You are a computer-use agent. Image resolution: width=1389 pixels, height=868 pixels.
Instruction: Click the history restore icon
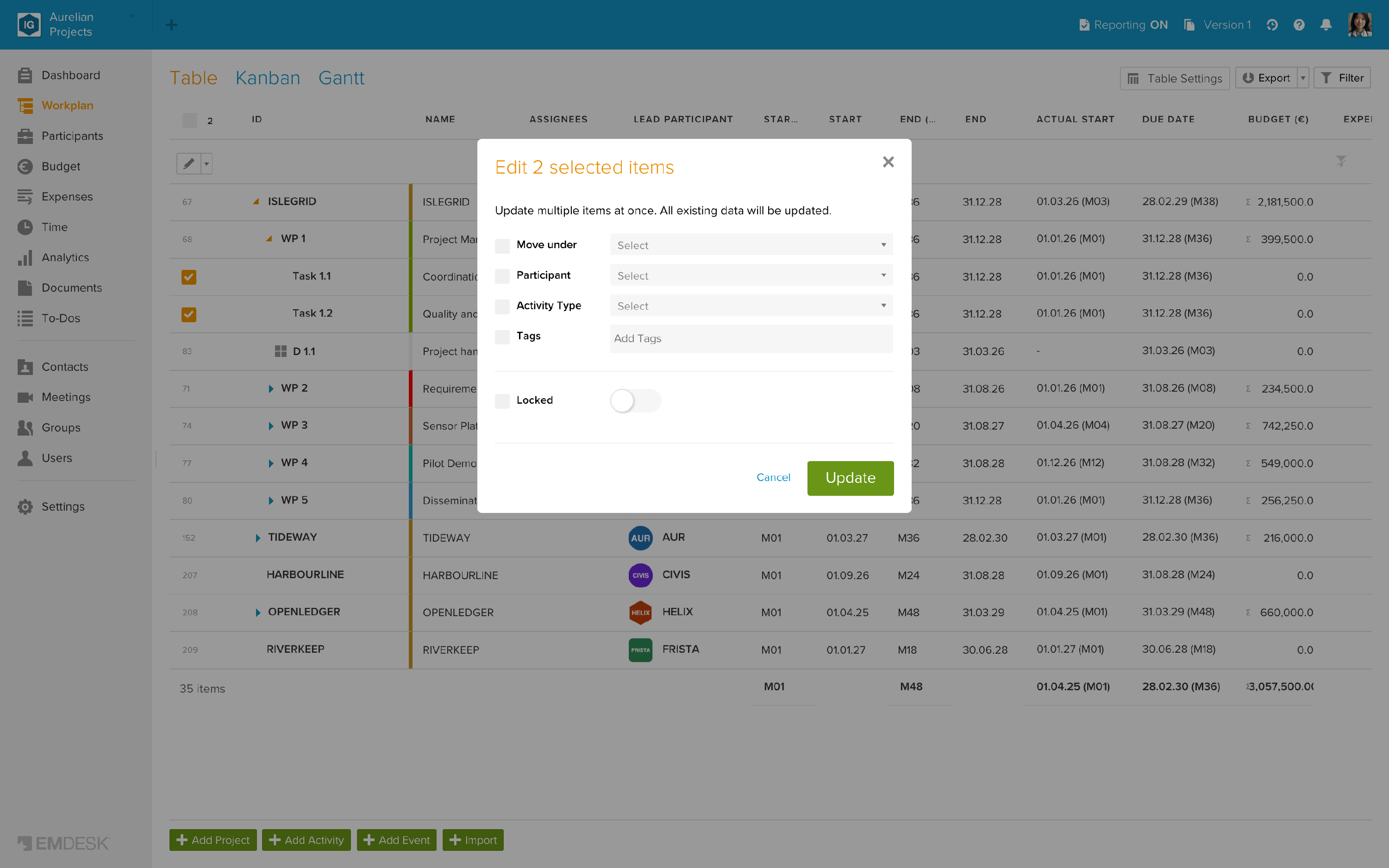click(x=1272, y=25)
